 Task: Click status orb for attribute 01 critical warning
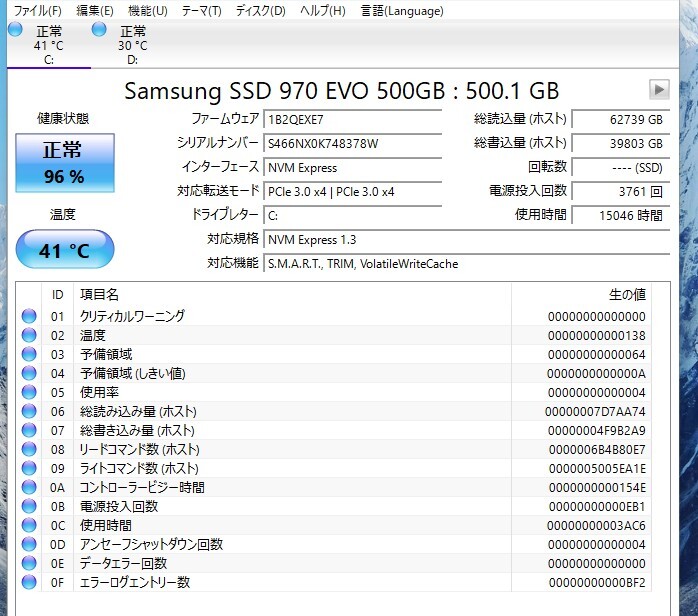click(29, 316)
